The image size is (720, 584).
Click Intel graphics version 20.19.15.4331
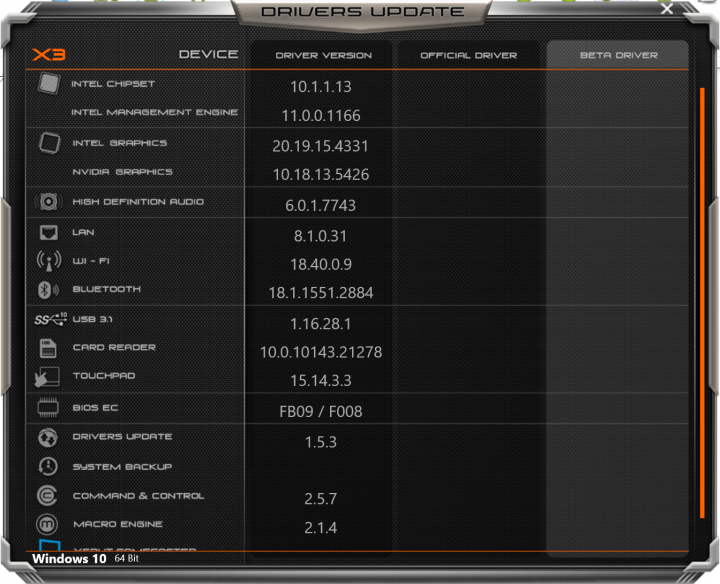321,146
